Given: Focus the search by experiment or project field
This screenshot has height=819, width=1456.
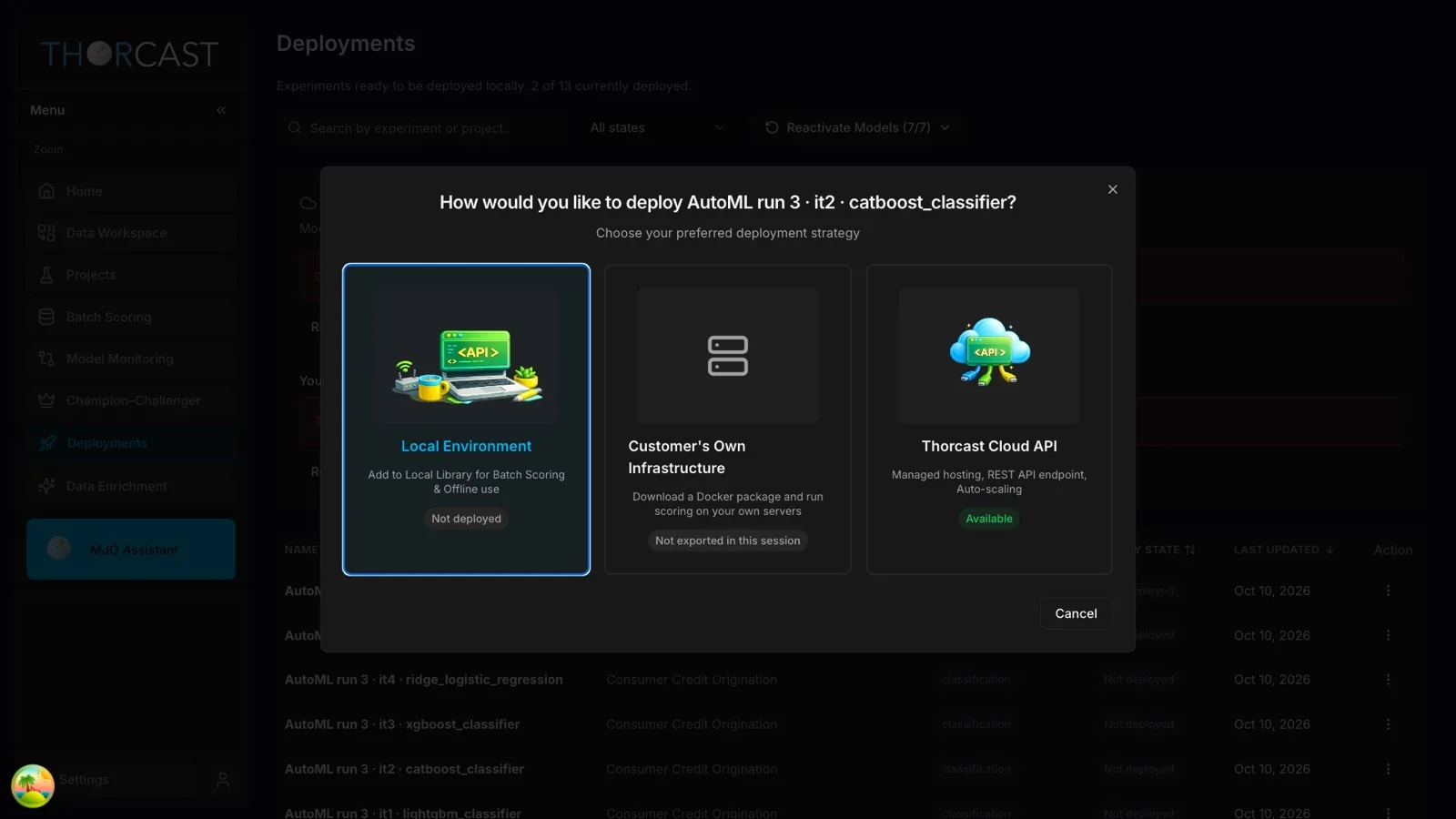Looking at the screenshot, I should pos(420,128).
